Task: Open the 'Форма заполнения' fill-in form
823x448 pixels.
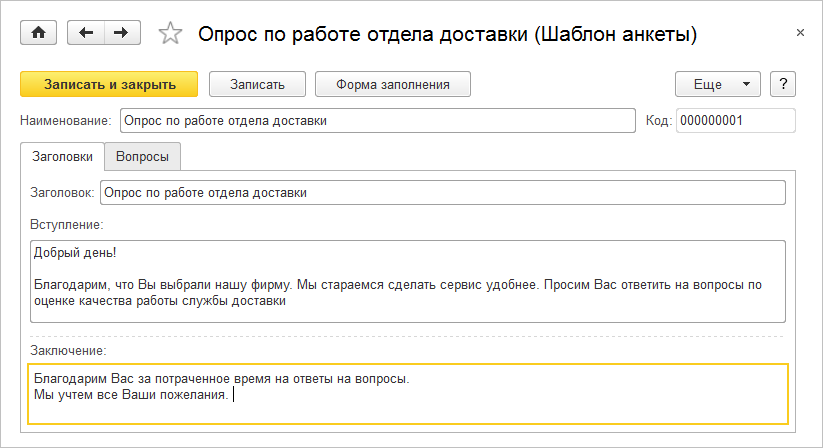Action: click(x=392, y=84)
